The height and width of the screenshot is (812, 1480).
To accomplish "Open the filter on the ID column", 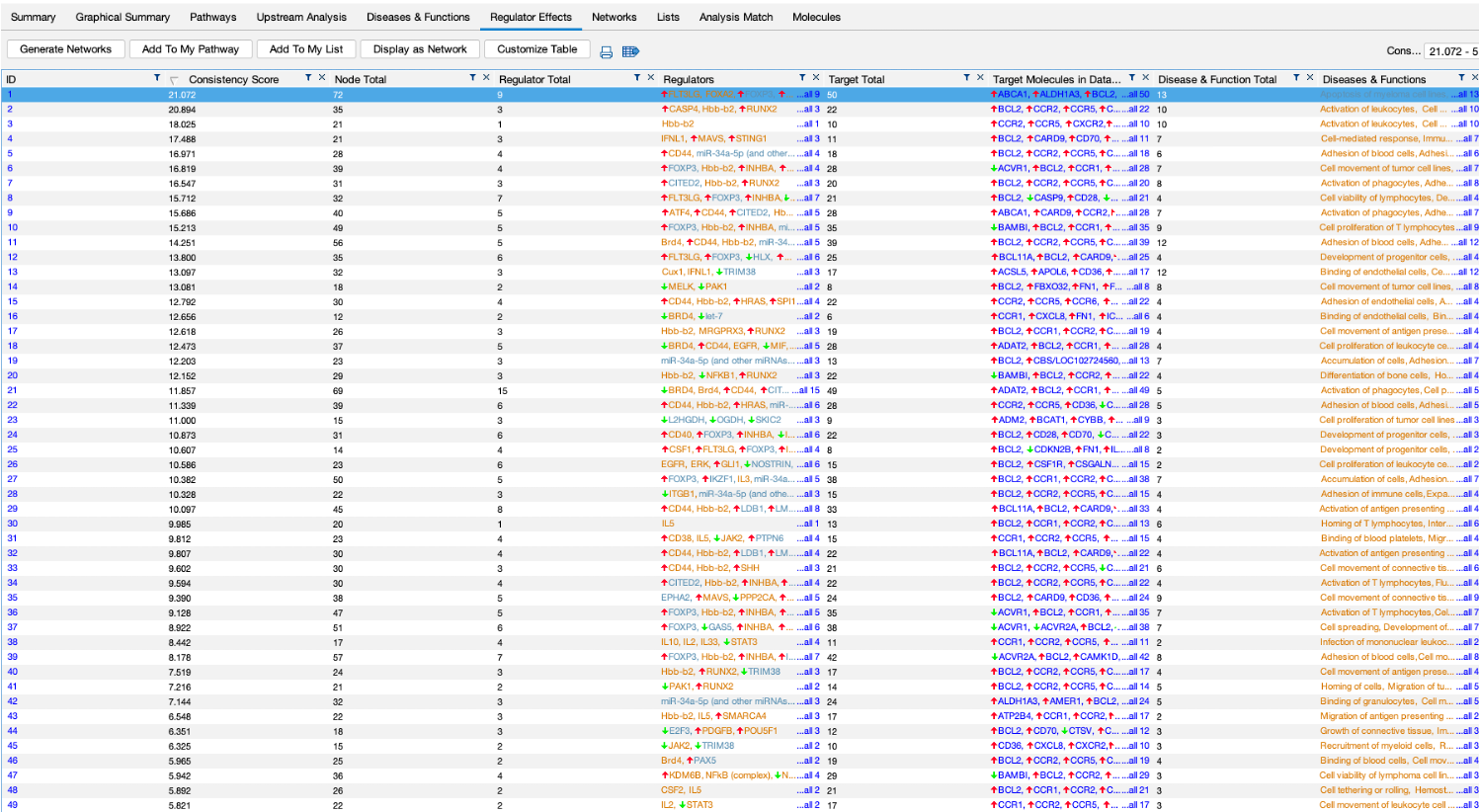I will [157, 78].
